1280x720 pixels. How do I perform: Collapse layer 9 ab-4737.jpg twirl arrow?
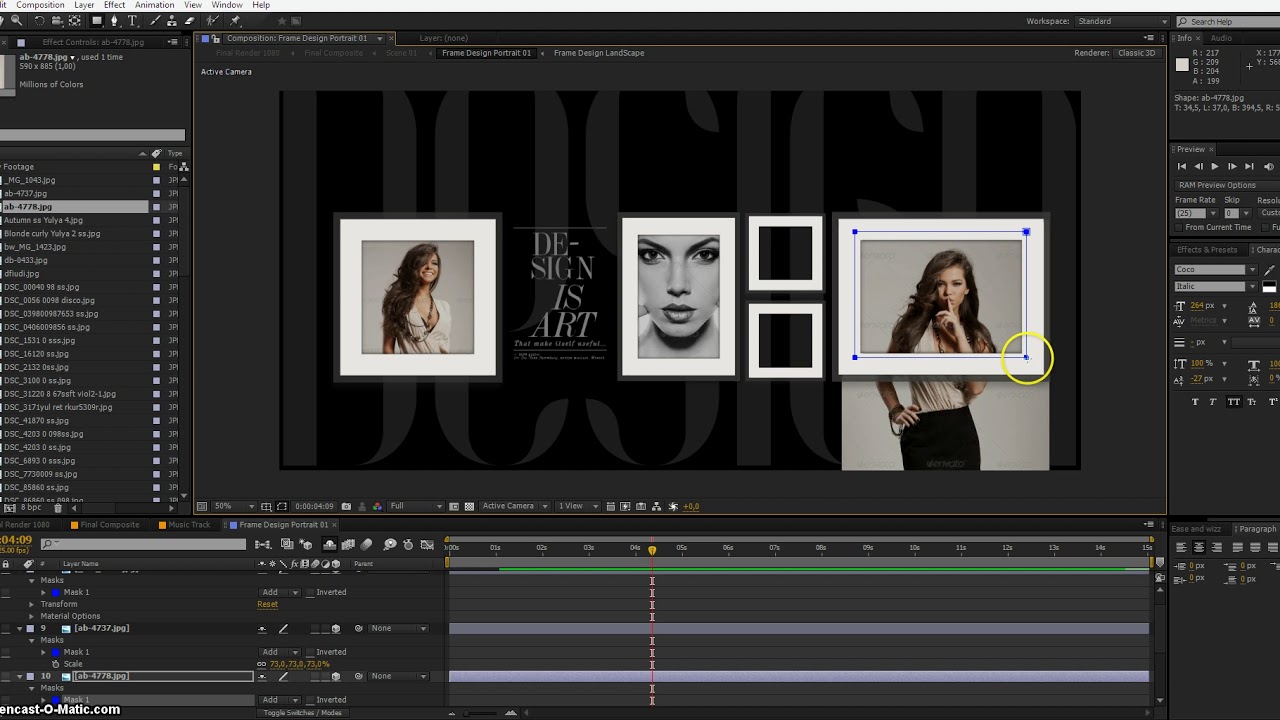[19, 628]
